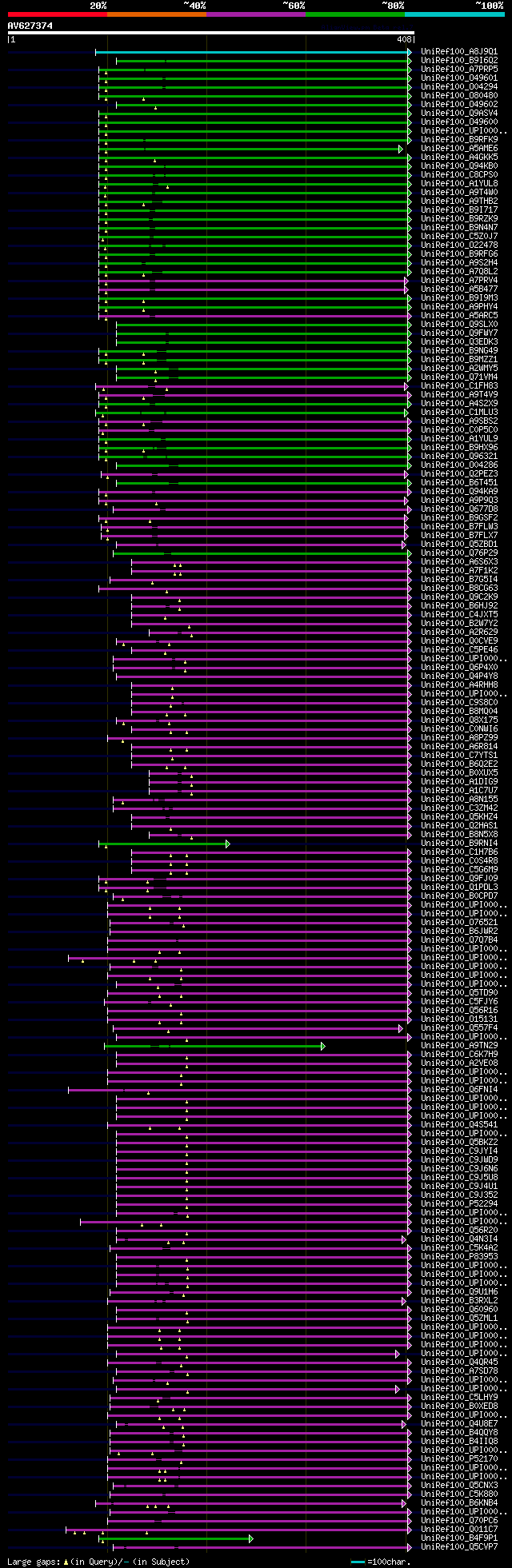Open hit UniRef100_B9I717
Viewport: 512px width, 1568px height.
pos(459,210)
